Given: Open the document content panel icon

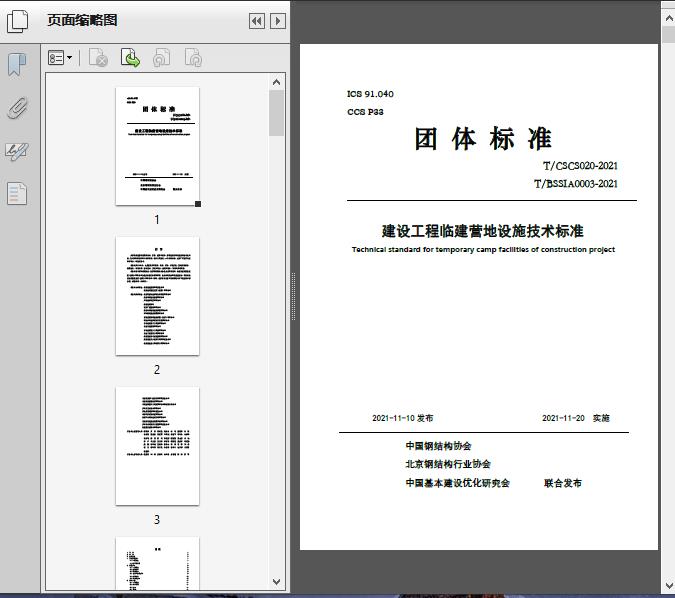Looking at the screenshot, I should [17, 193].
